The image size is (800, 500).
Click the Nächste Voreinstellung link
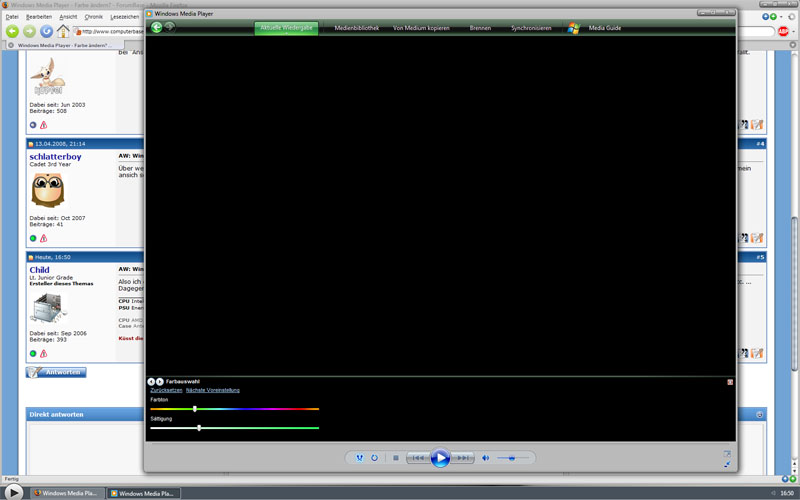213,390
